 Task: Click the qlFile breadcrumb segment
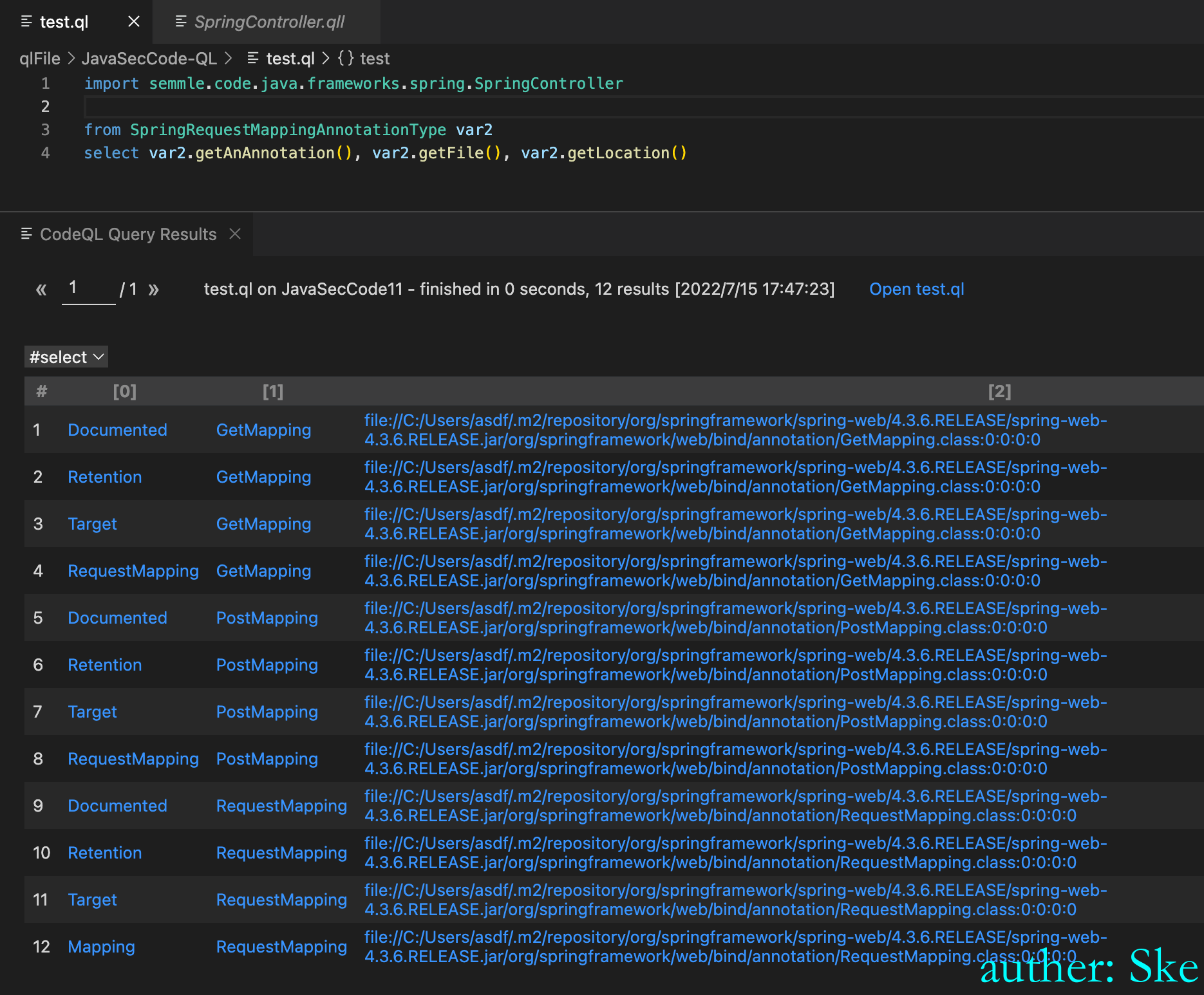(40, 59)
